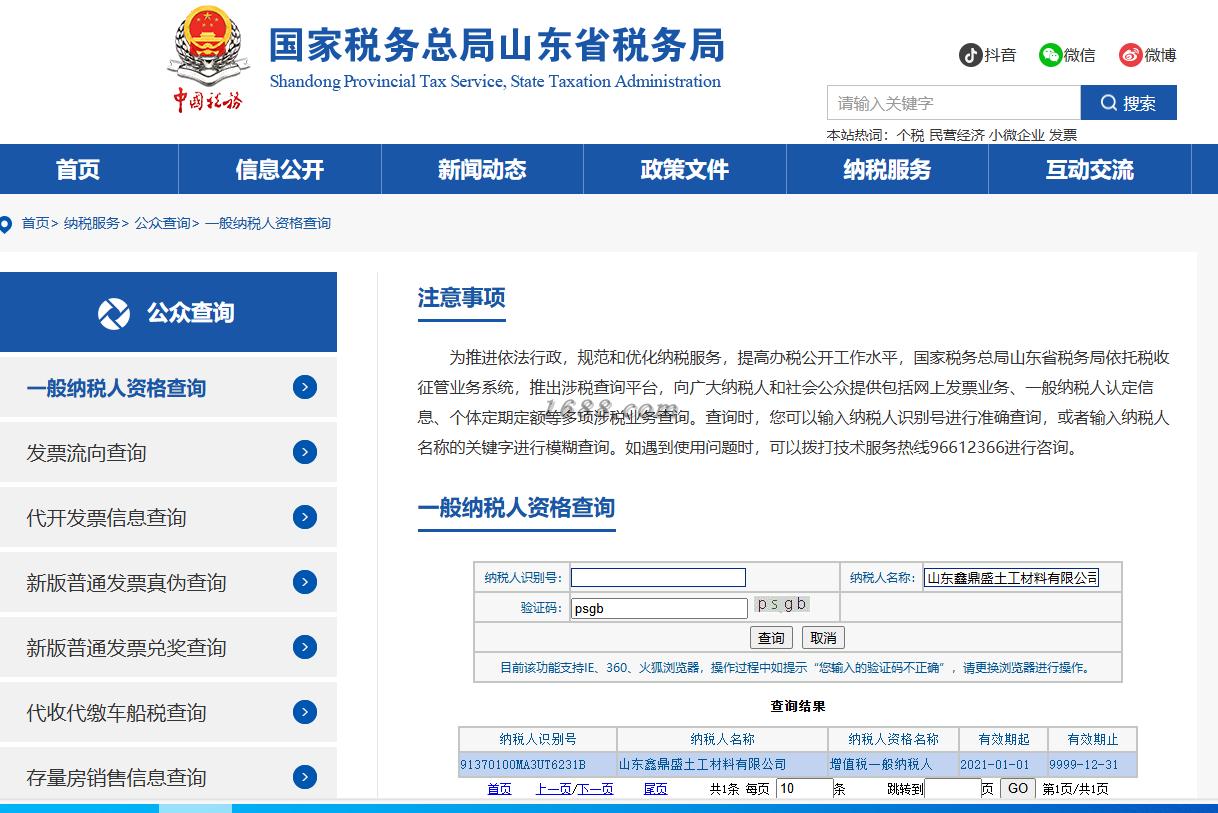Focus the 验证码 input field
The width and height of the screenshot is (1218, 813).
[659, 608]
